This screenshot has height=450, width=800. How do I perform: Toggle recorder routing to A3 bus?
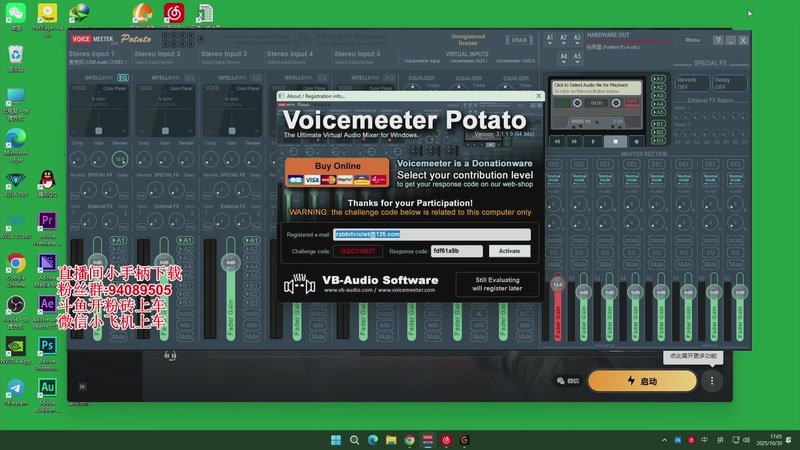[x=658, y=95]
